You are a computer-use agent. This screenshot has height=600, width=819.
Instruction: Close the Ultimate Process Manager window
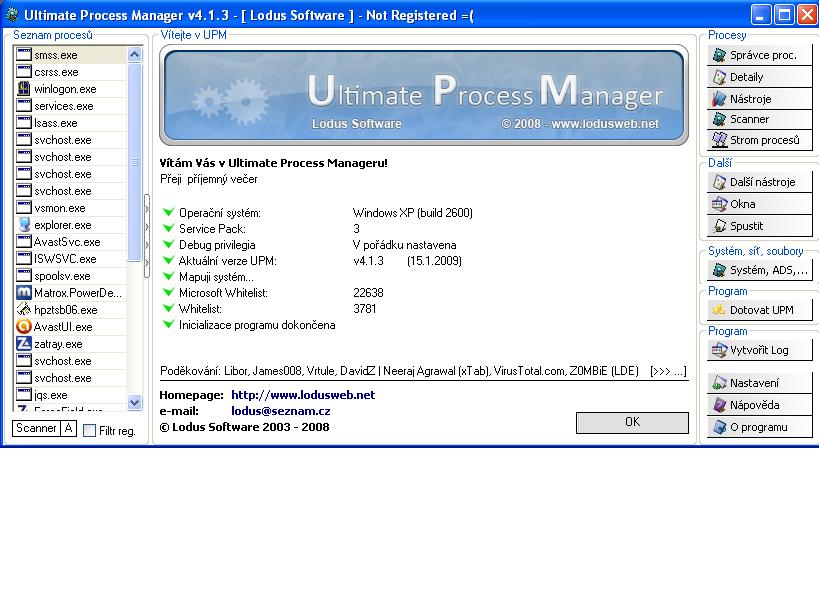click(x=807, y=15)
